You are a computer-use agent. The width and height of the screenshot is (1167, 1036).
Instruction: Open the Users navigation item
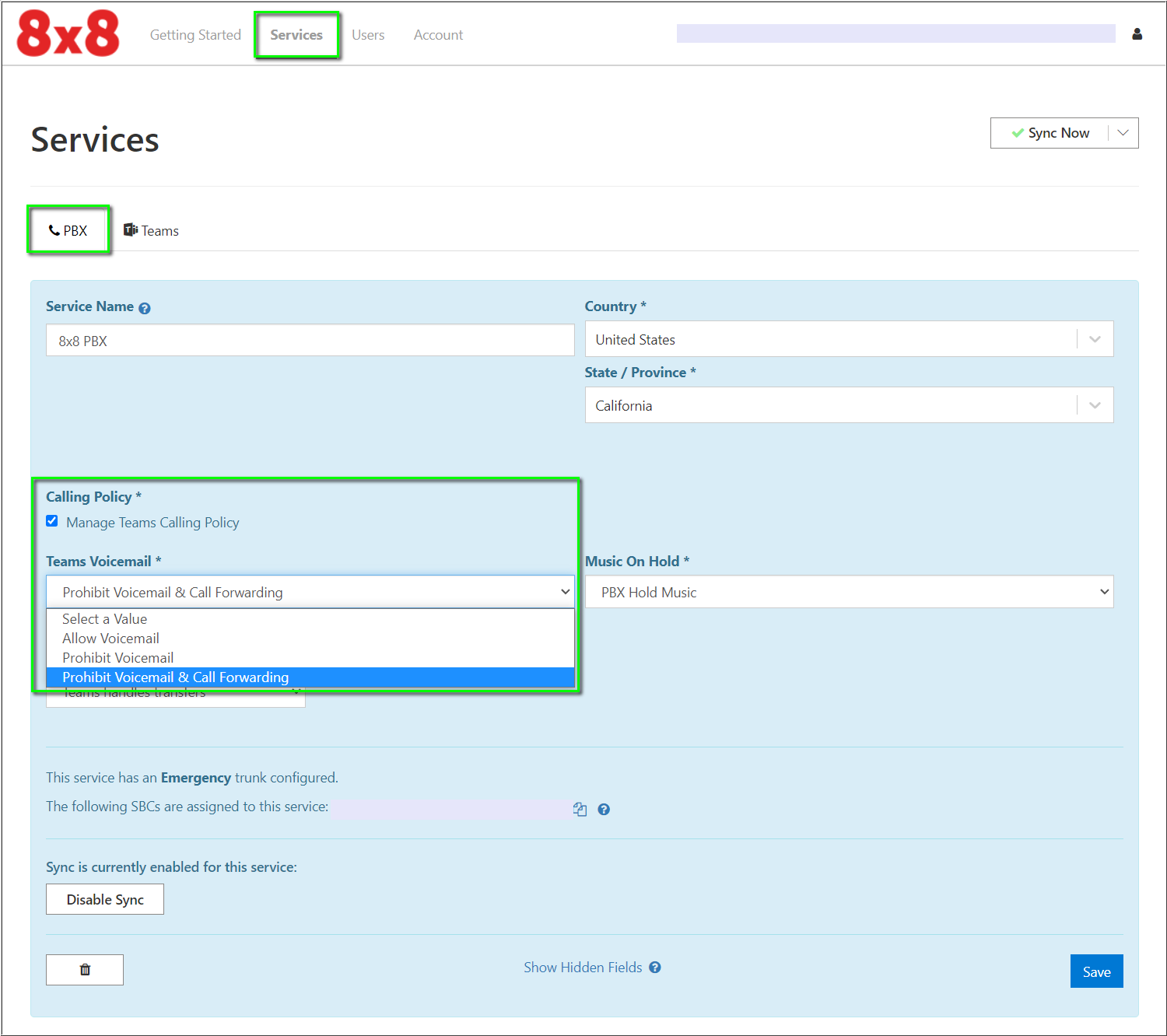pyautogui.click(x=368, y=34)
